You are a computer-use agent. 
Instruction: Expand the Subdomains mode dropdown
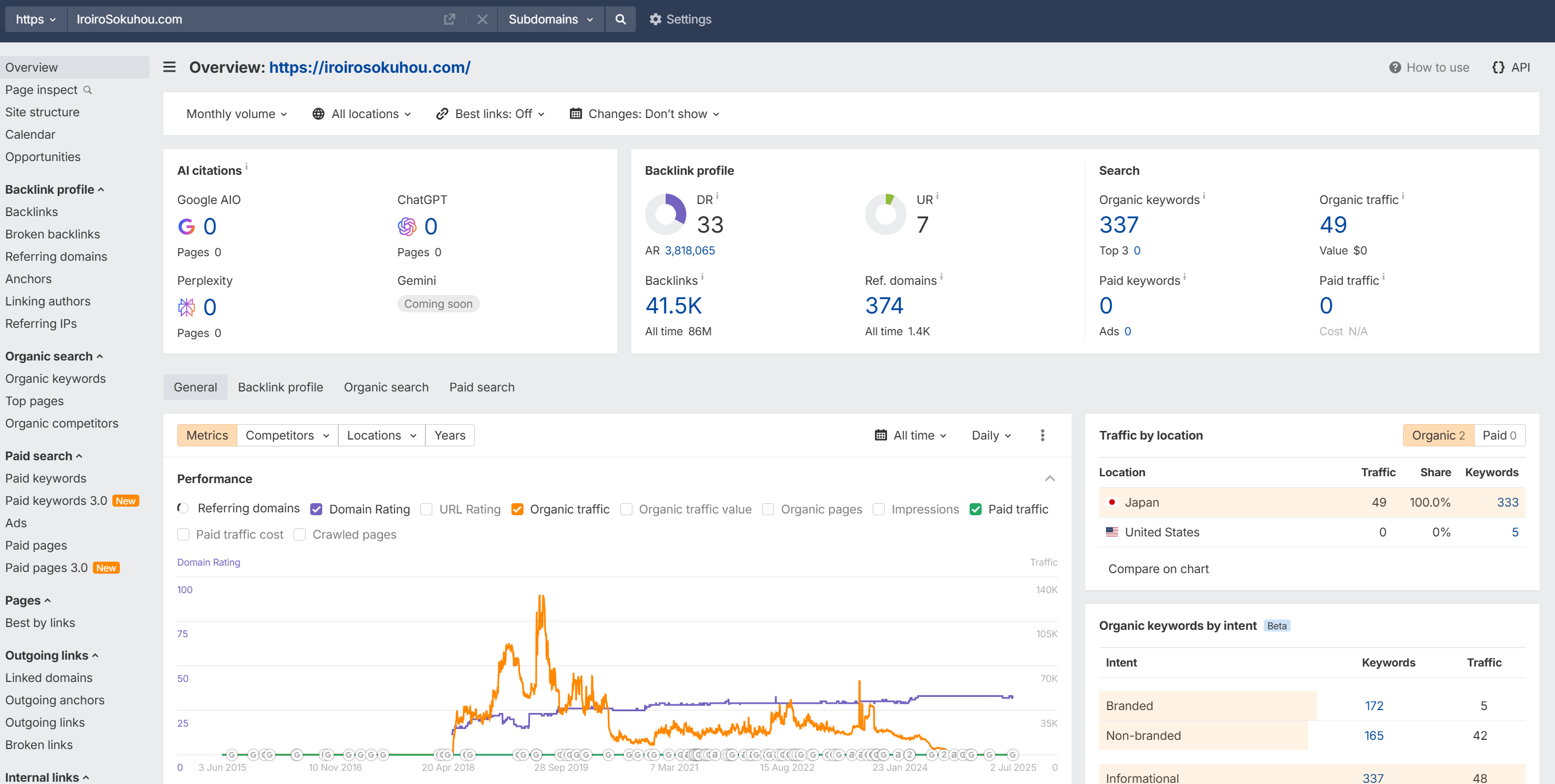tap(550, 19)
